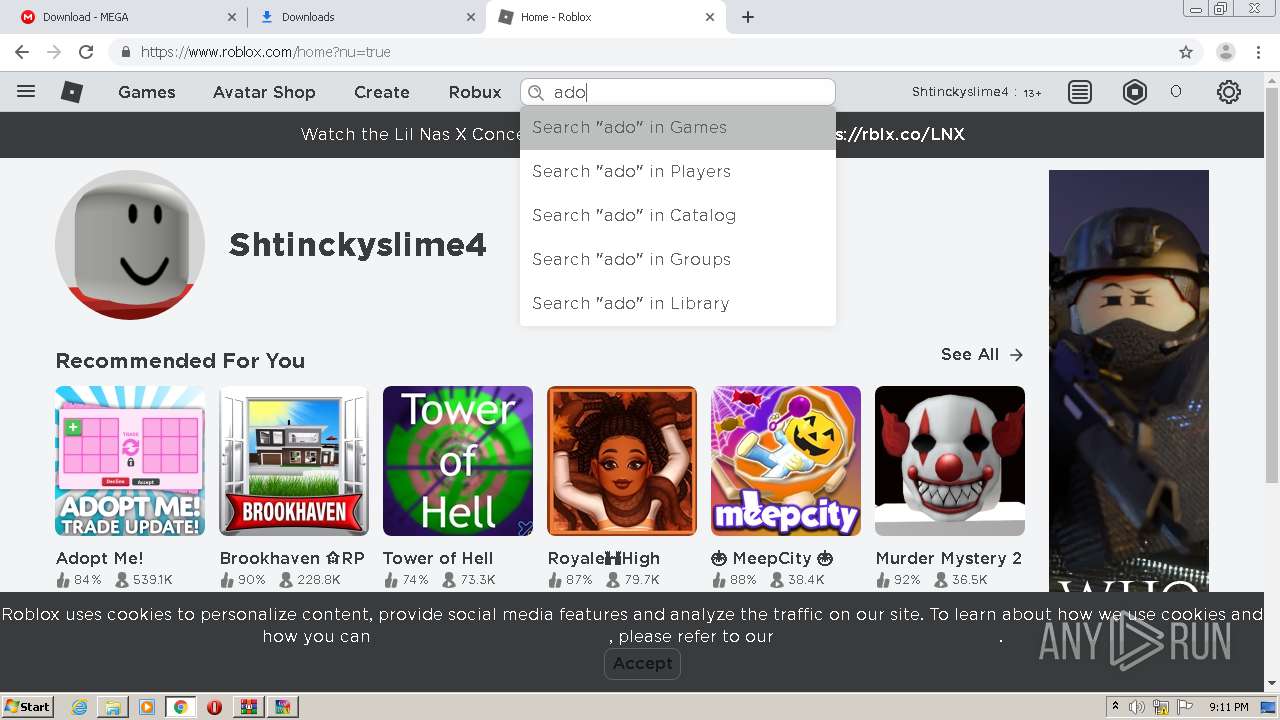Image resolution: width=1280 pixels, height=720 pixels.
Task: Reload the Roblox page
Action: [86, 52]
